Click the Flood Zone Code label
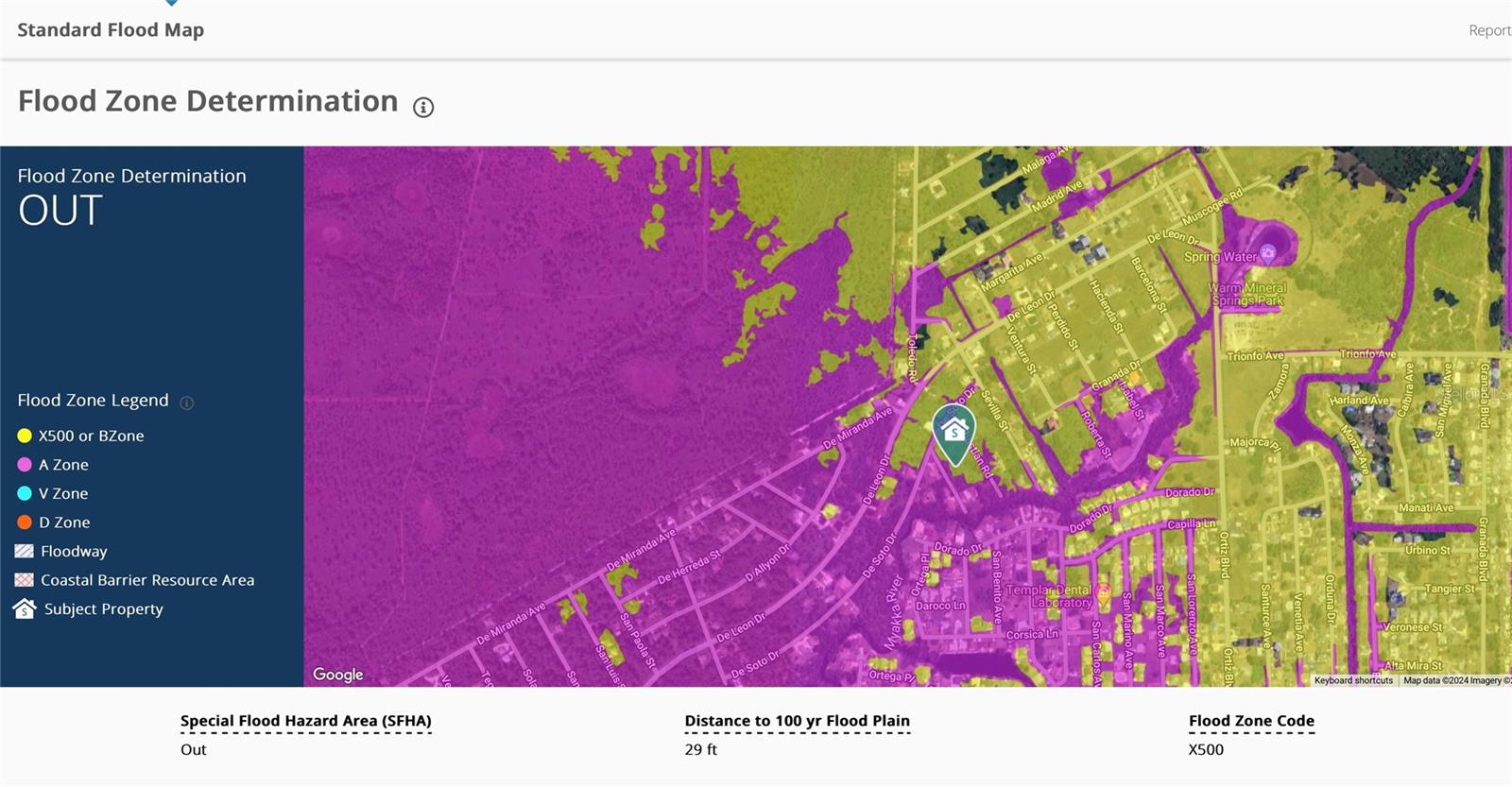Image resolution: width=1512 pixels, height=787 pixels. click(1251, 721)
